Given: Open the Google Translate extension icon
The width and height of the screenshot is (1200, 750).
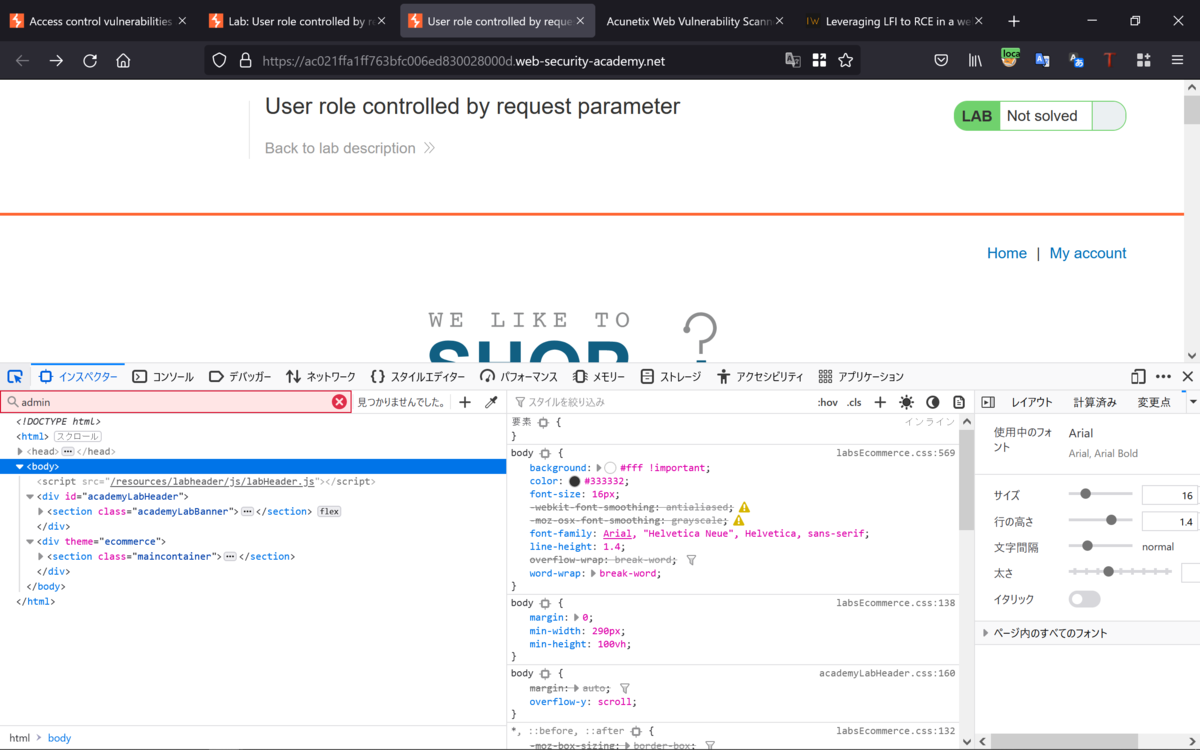Looking at the screenshot, I should click(x=1042, y=61).
